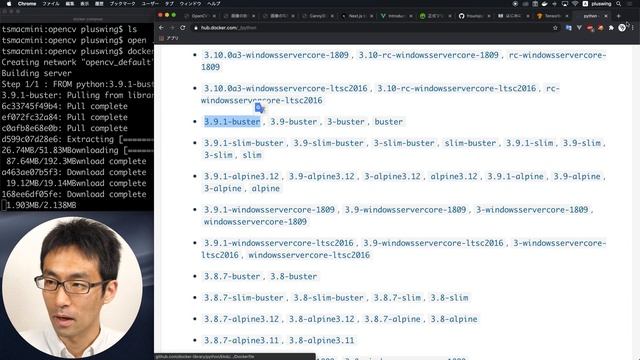Open the 3.10-rc-windowsservercore-ltsc2016 tag link
Image resolution: width=640 pixels, height=360 pixels.
coord(456,88)
